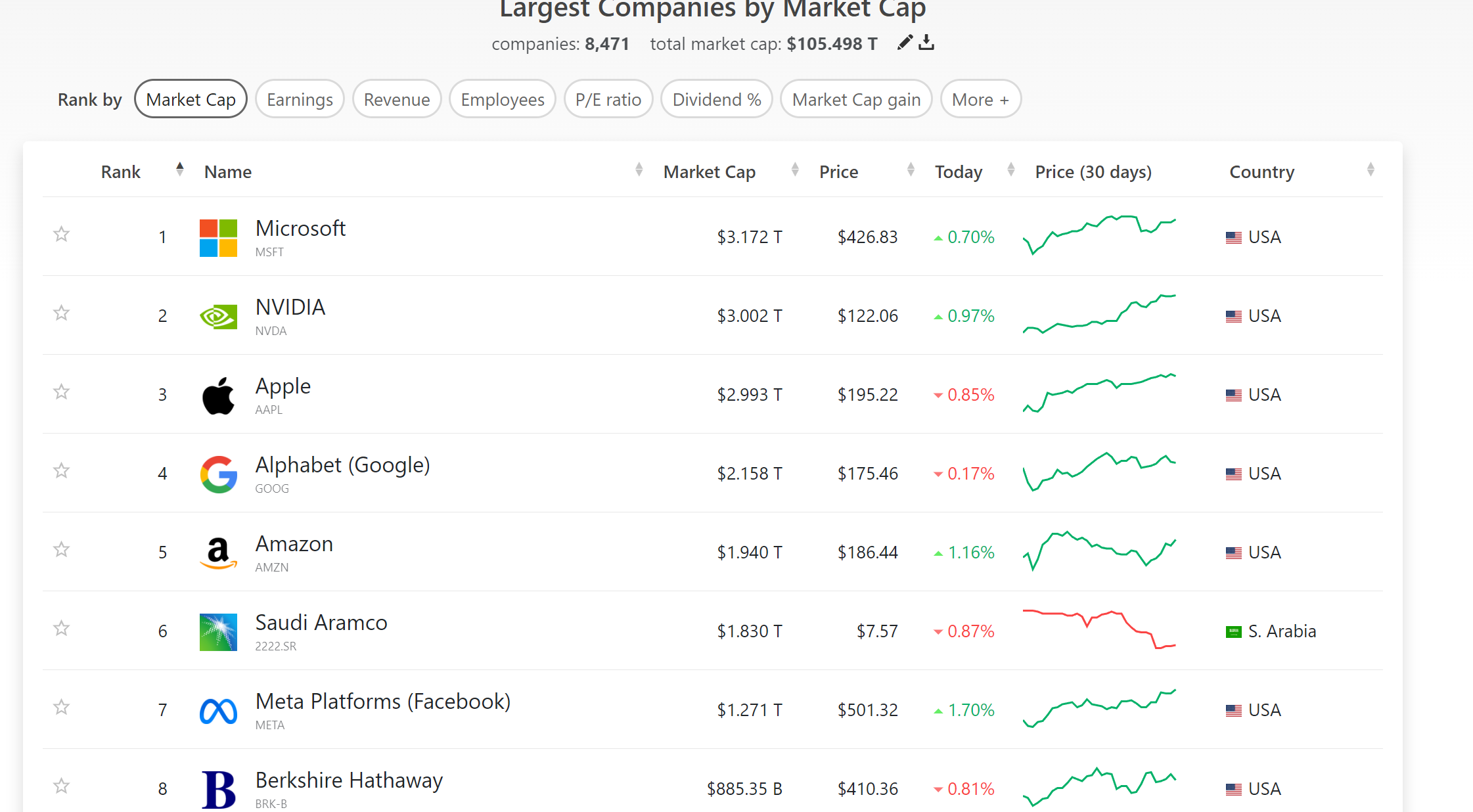Viewport: 1473px width, 812px height.
Task: Click Microsoft's $3.172 T market cap
Action: pos(750,237)
